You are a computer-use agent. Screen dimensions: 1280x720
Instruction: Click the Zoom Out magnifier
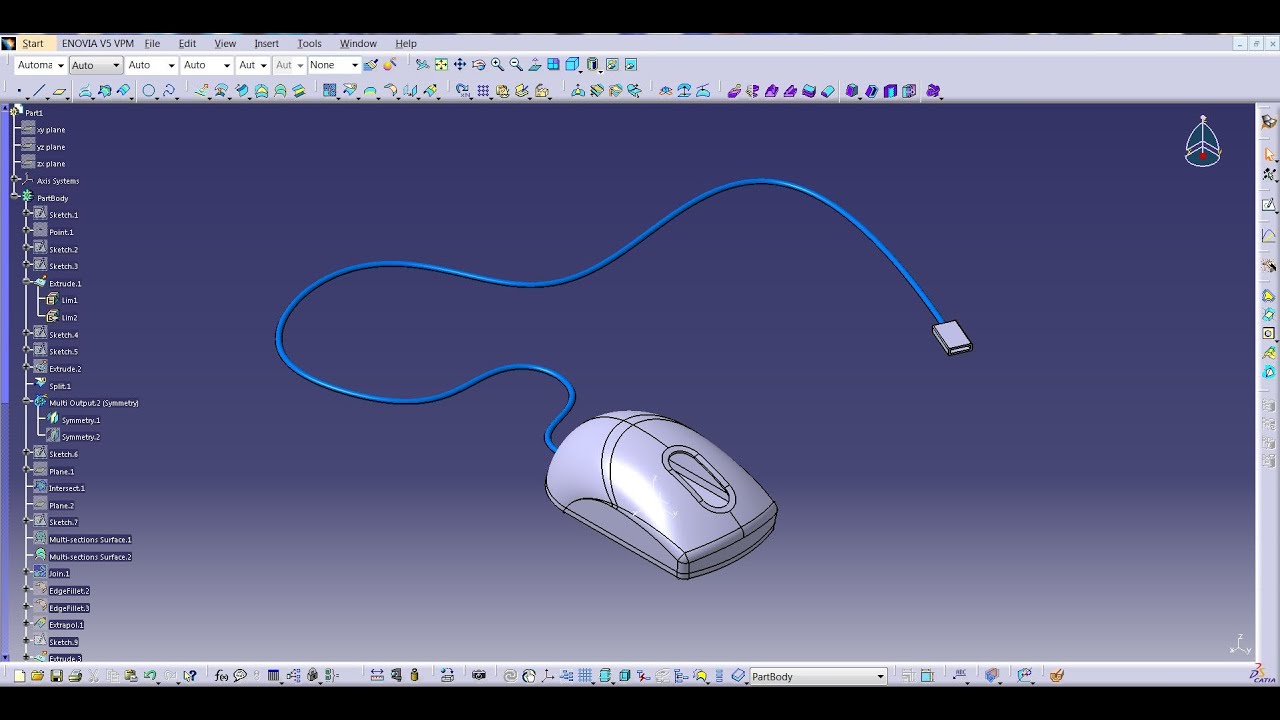tap(516, 64)
